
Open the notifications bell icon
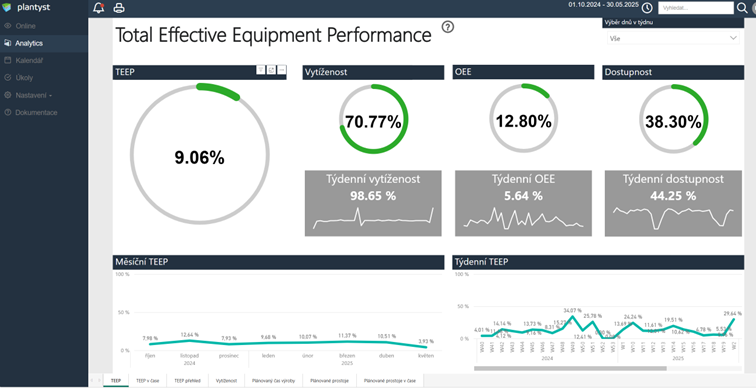(x=98, y=8)
